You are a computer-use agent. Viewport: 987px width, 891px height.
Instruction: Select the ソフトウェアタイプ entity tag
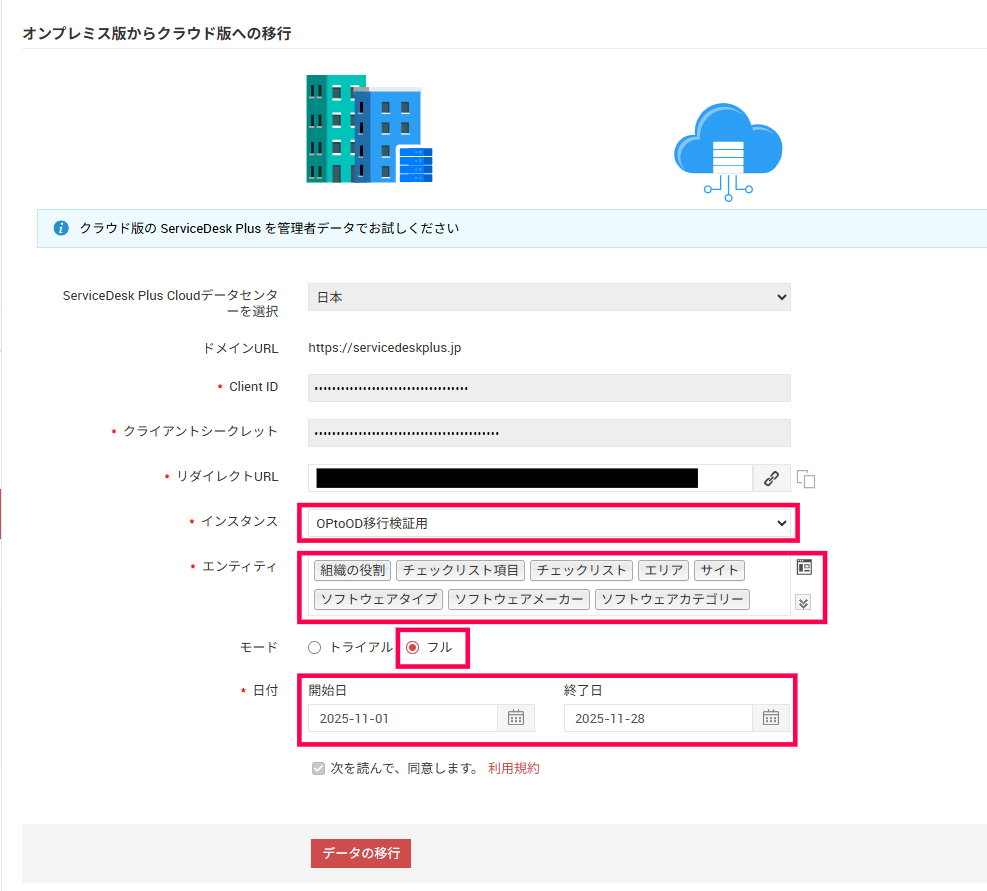pos(378,599)
